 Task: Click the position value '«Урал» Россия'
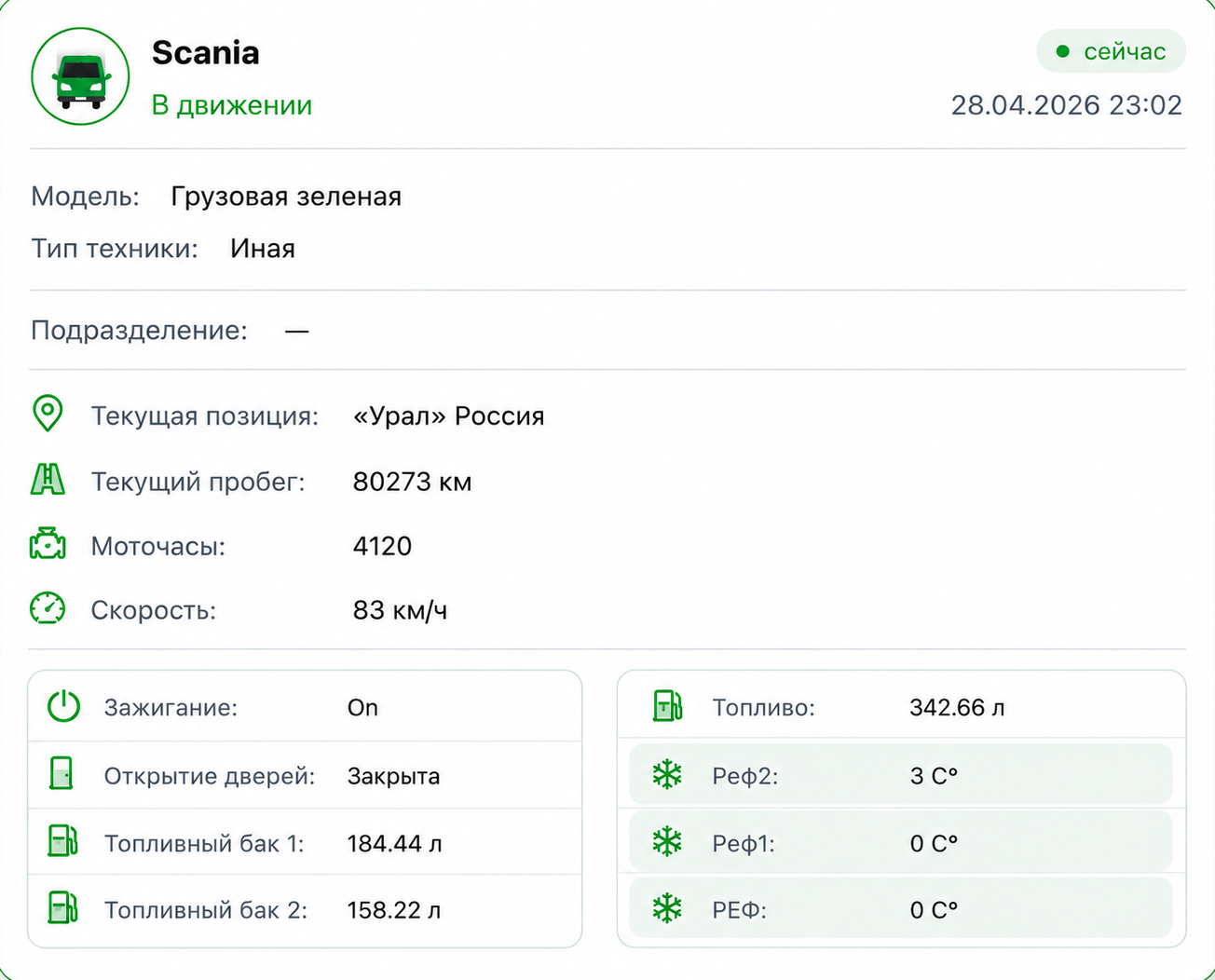click(x=449, y=415)
